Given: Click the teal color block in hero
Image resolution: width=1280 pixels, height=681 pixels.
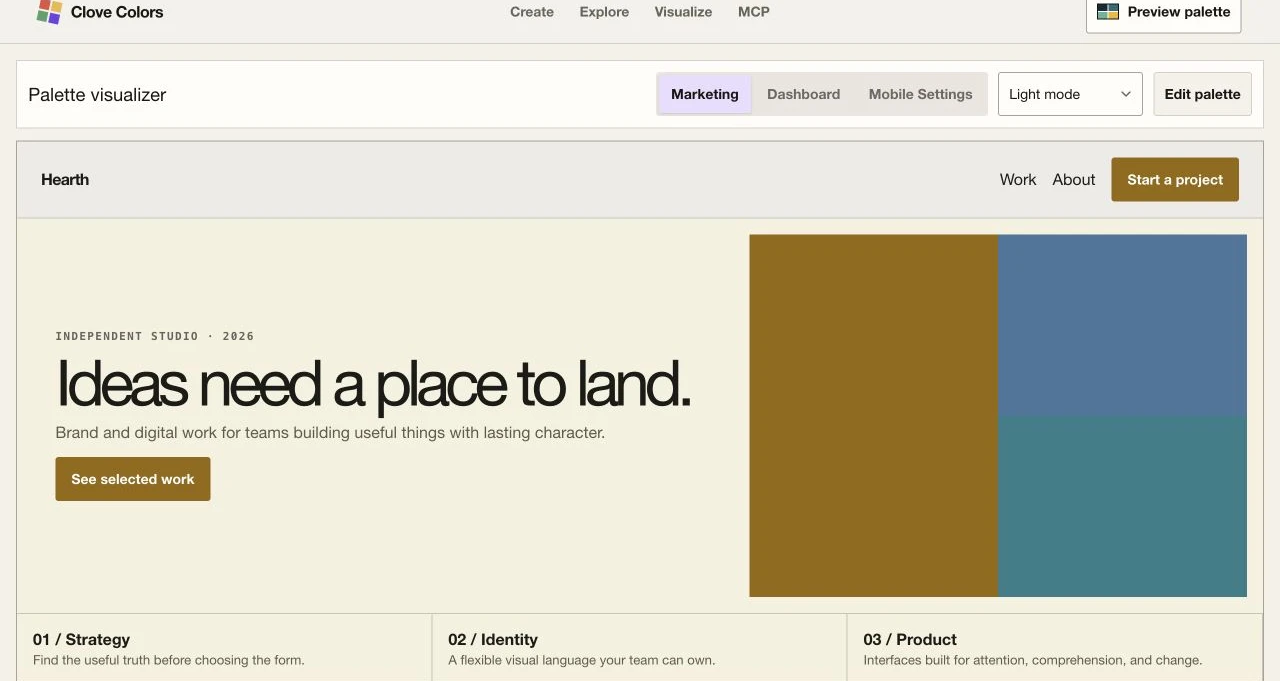Looking at the screenshot, I should 1122,506.
